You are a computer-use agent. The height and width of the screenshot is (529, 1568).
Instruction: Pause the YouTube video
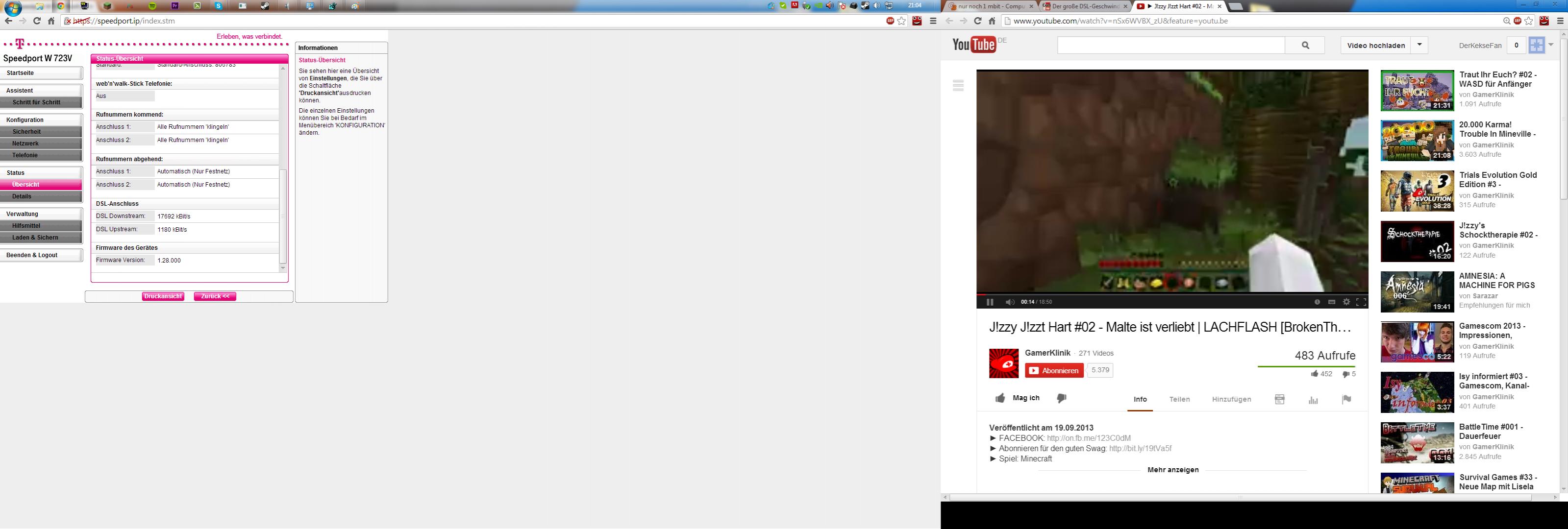pos(990,302)
